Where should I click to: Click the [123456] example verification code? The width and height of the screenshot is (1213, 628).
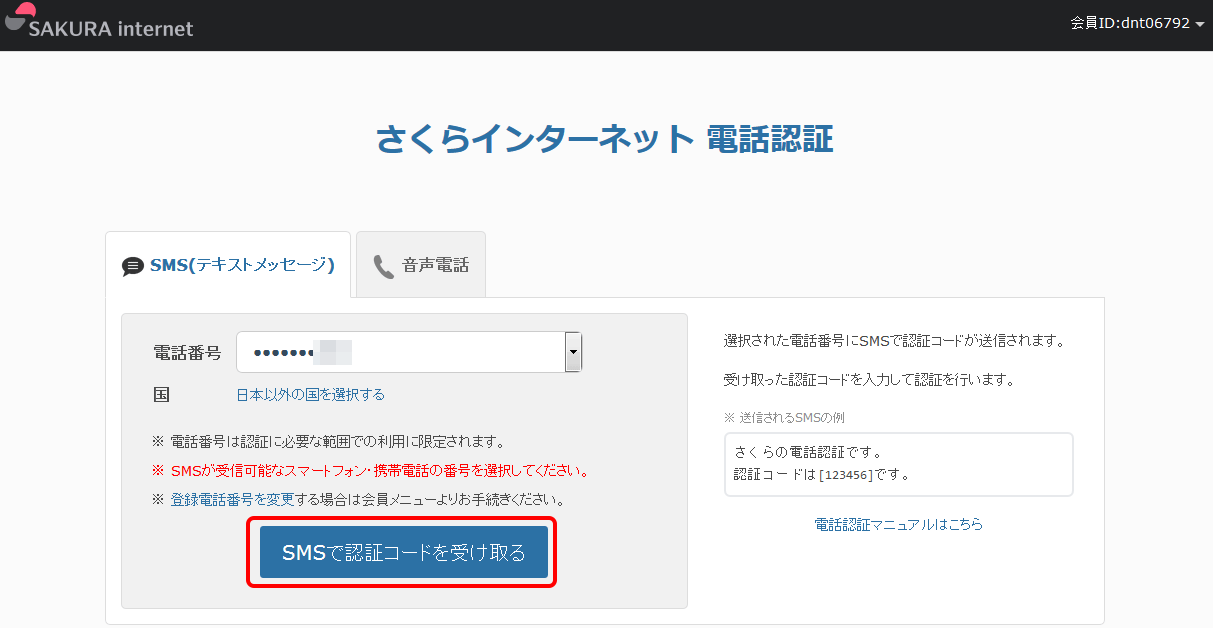click(846, 474)
